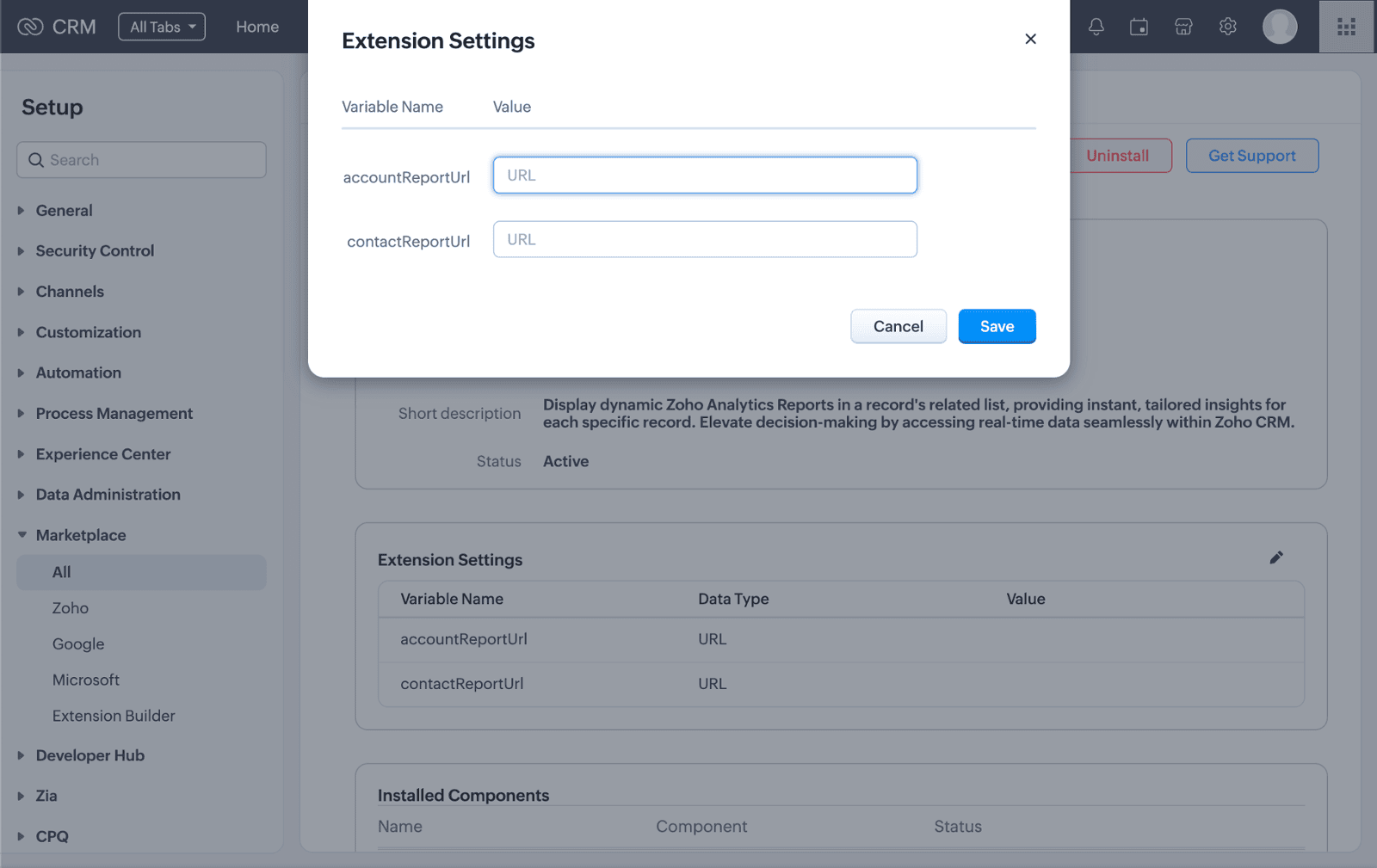This screenshot has width=1377, height=868.
Task: Open the setup gear icon
Action: pyautogui.click(x=1228, y=27)
